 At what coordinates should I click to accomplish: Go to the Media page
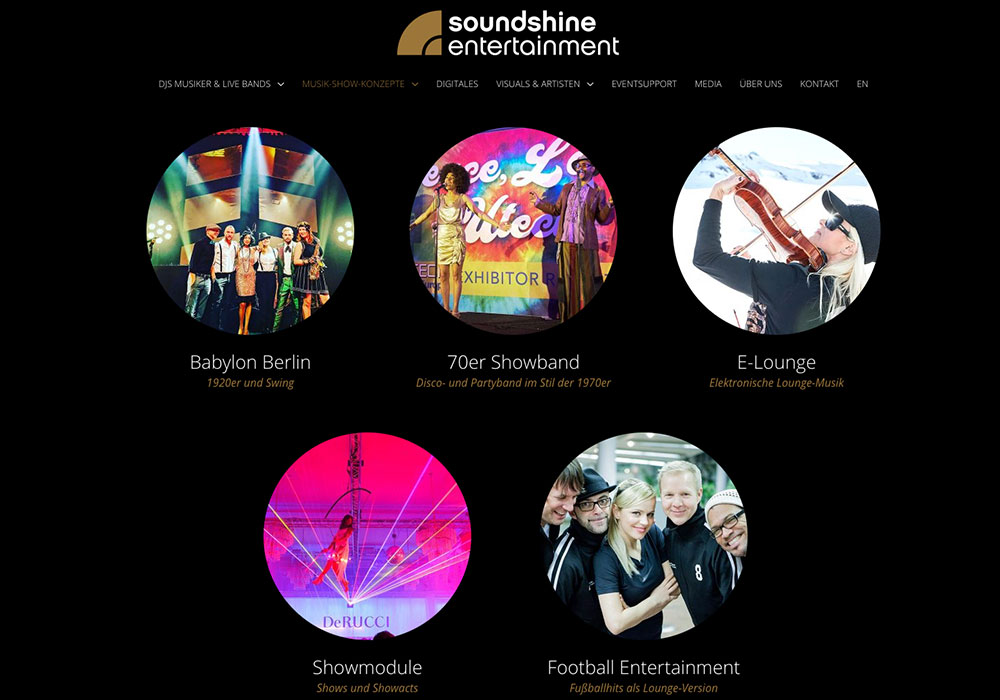pos(708,84)
